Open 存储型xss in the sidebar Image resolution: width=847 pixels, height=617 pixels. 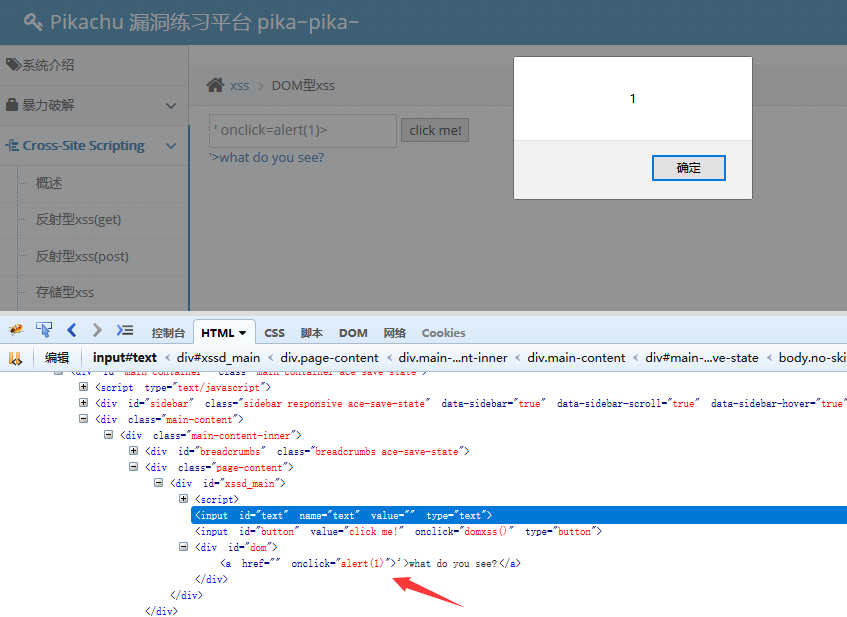[65, 292]
